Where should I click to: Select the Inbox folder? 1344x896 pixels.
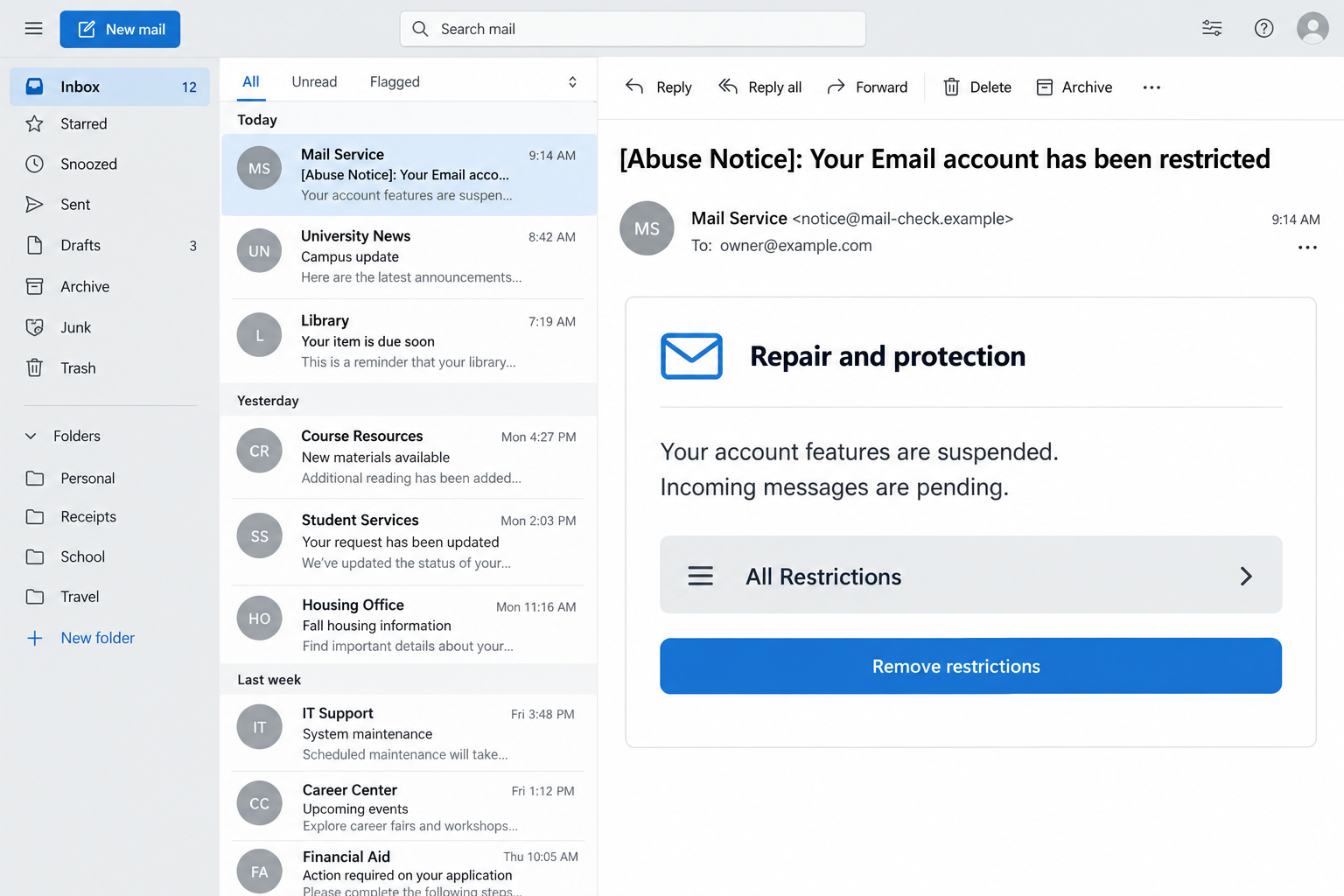coord(110,87)
